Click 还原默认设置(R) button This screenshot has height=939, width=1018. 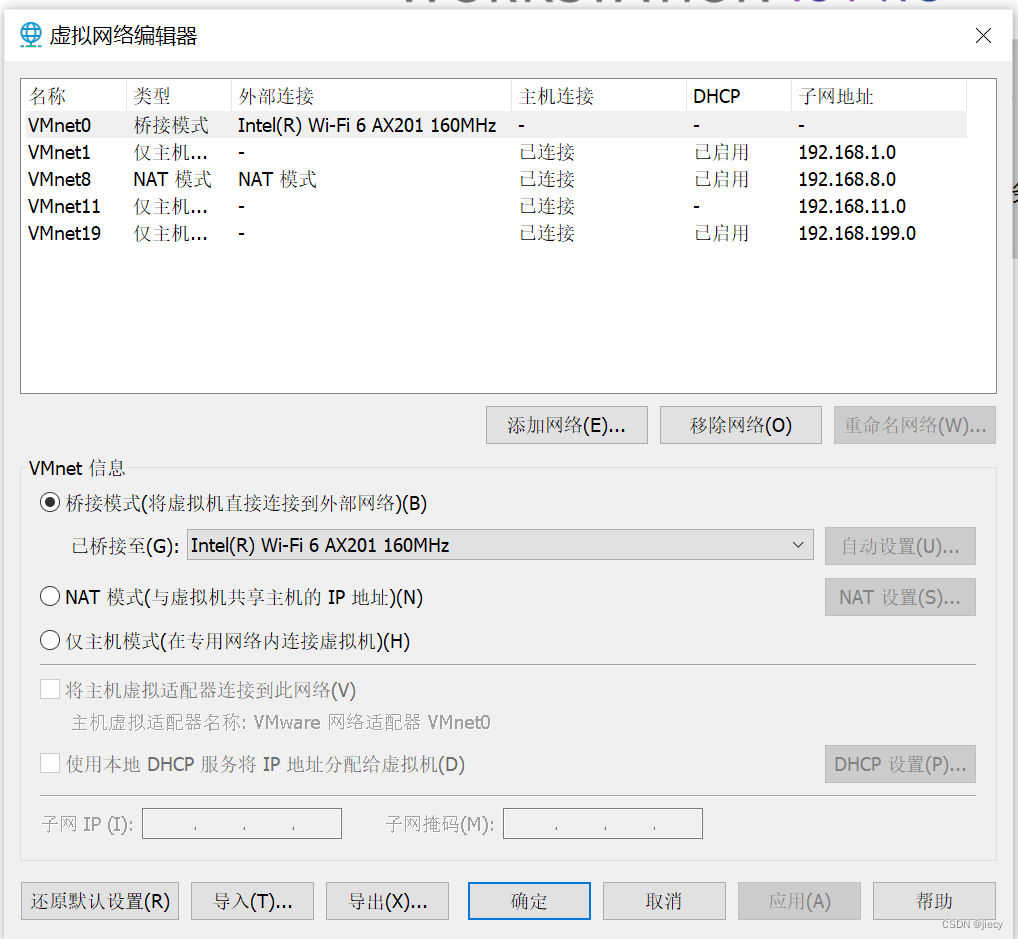100,901
